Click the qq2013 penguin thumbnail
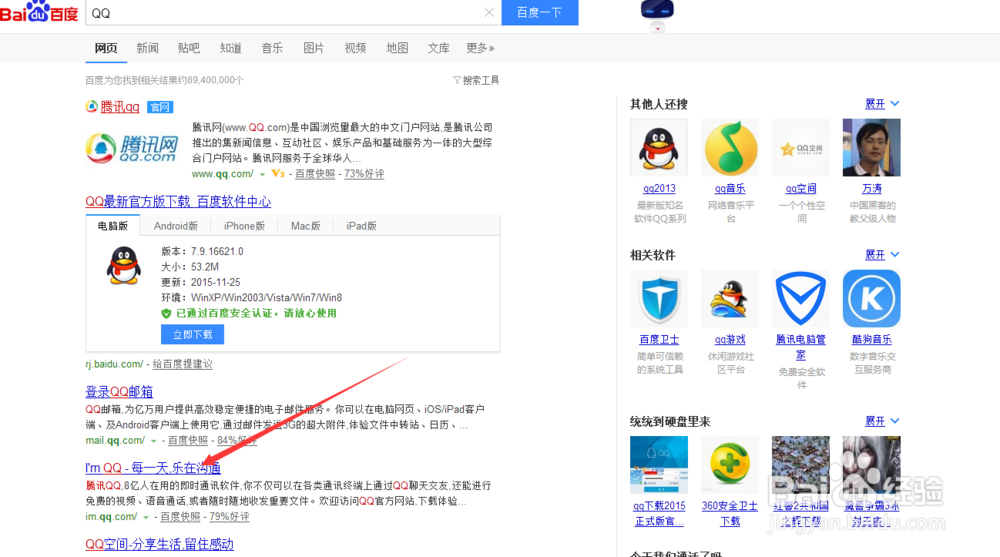Image resolution: width=1000 pixels, height=557 pixels. (659, 147)
